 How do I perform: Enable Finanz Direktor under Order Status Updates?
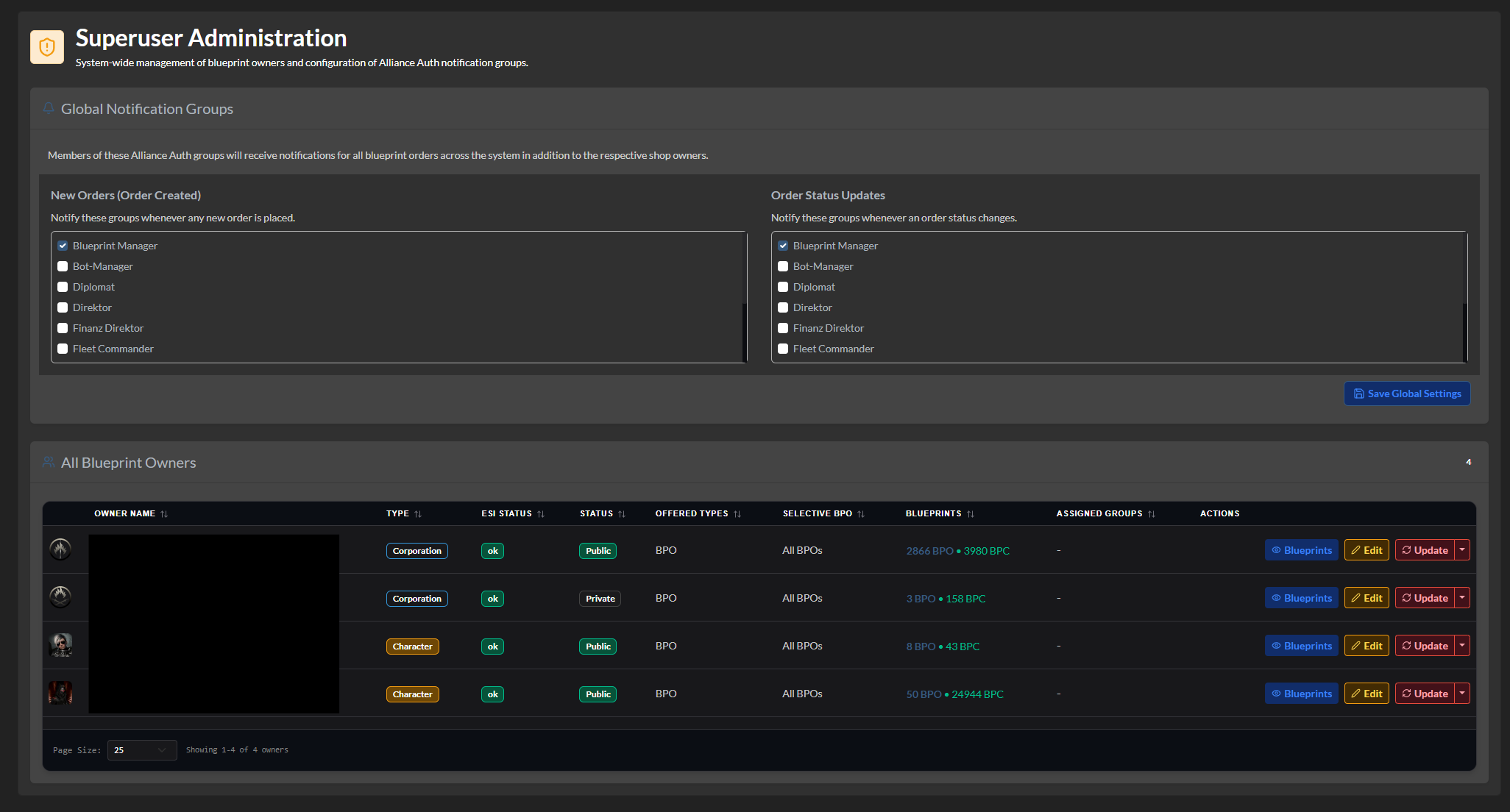coord(783,328)
